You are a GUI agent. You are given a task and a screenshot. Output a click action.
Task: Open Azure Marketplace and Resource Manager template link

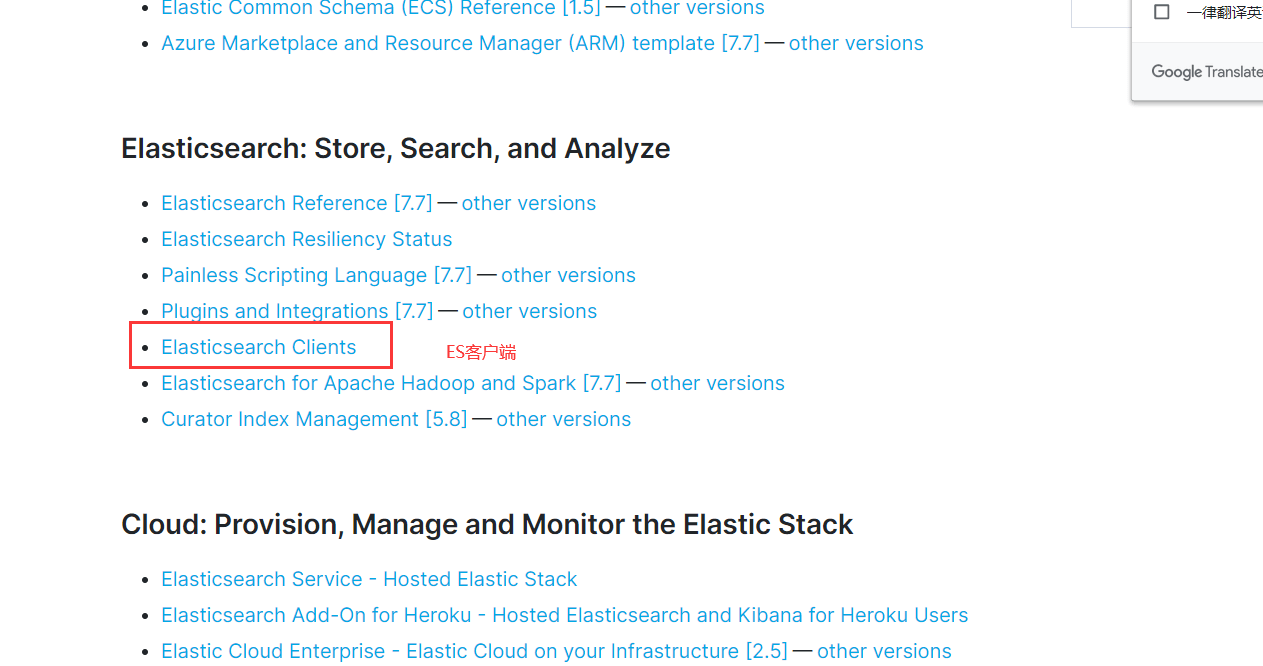click(x=460, y=43)
